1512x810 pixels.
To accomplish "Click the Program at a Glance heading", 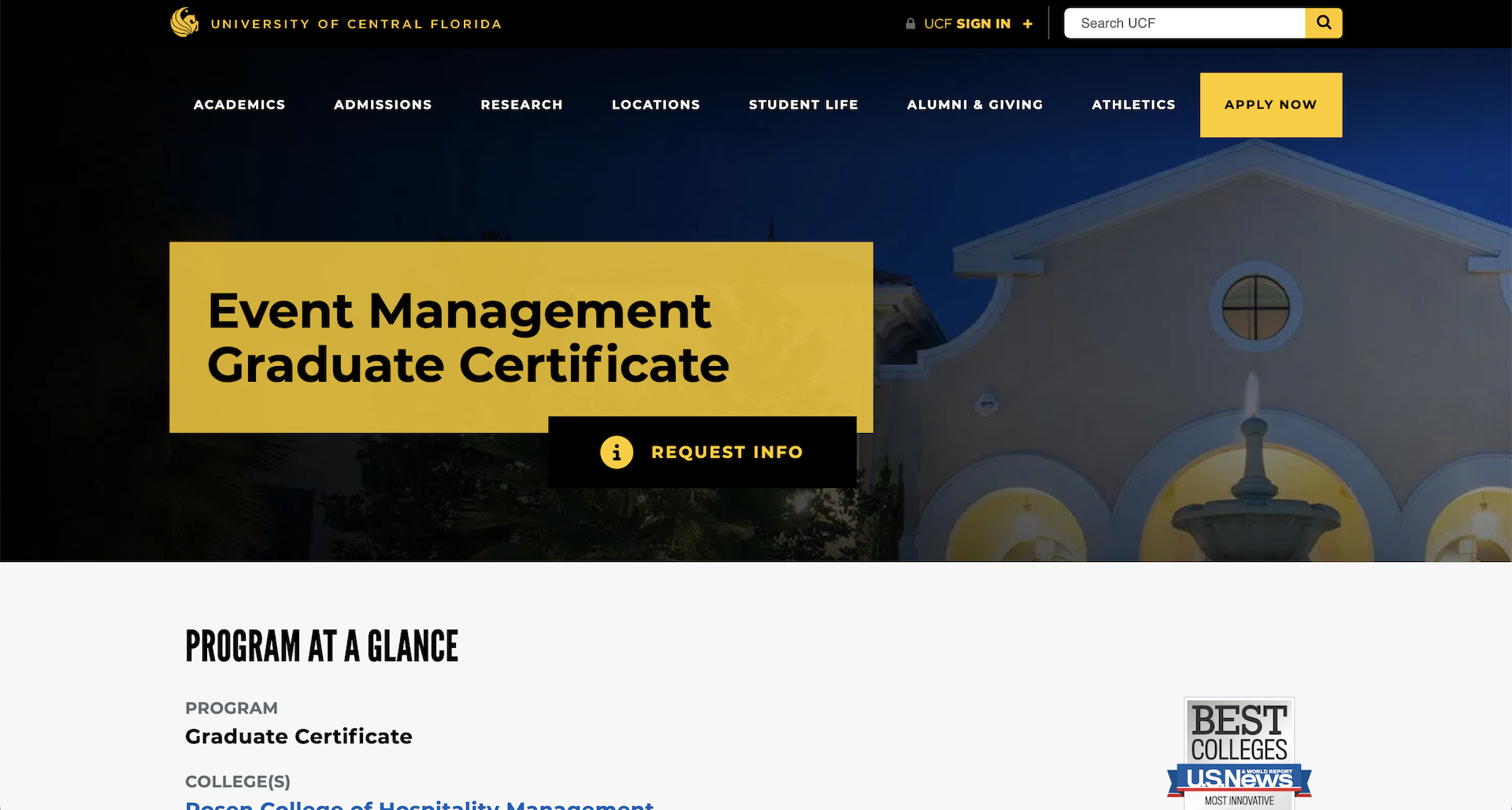I will click(321, 646).
